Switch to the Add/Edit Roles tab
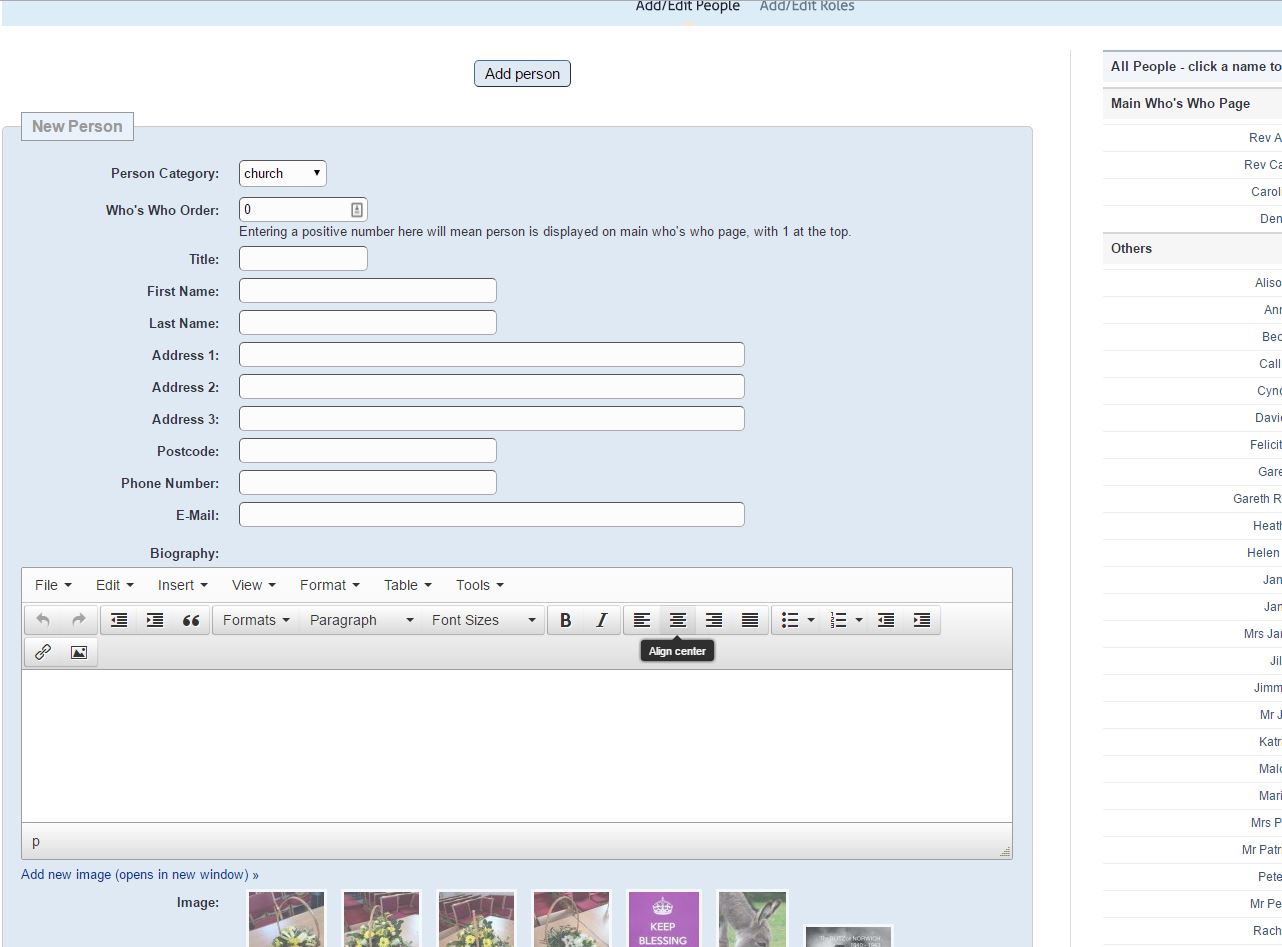The image size is (1282, 947). point(806,7)
